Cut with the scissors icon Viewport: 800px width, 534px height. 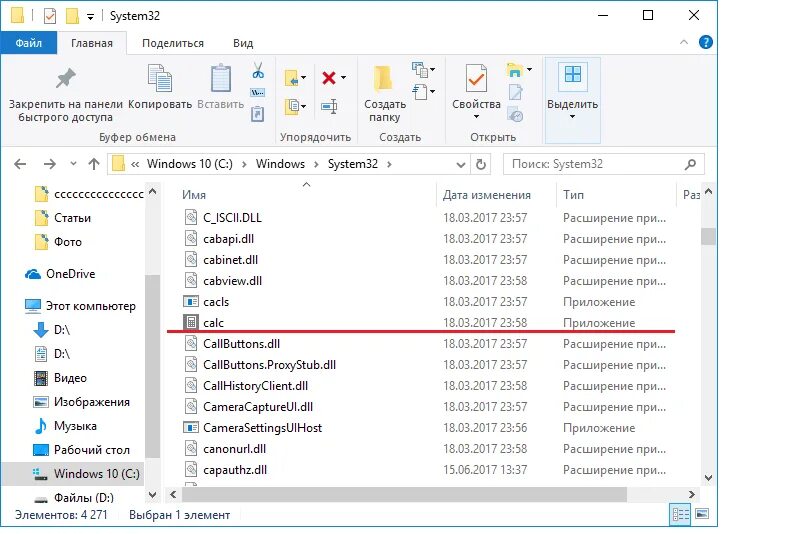tap(258, 70)
